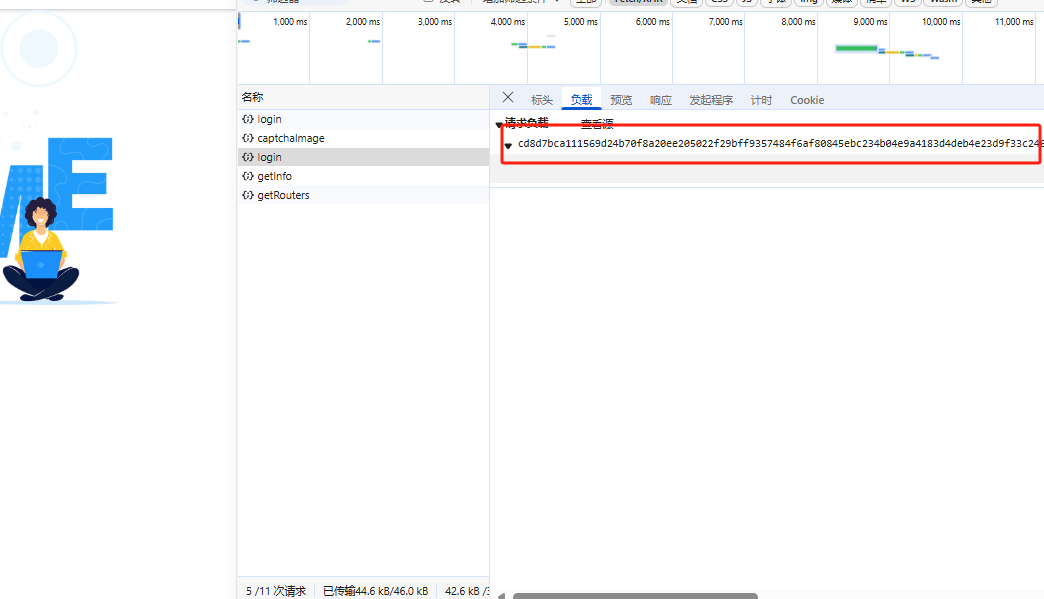
Task: Click the scrollbar left arrow
Action: tap(501, 596)
